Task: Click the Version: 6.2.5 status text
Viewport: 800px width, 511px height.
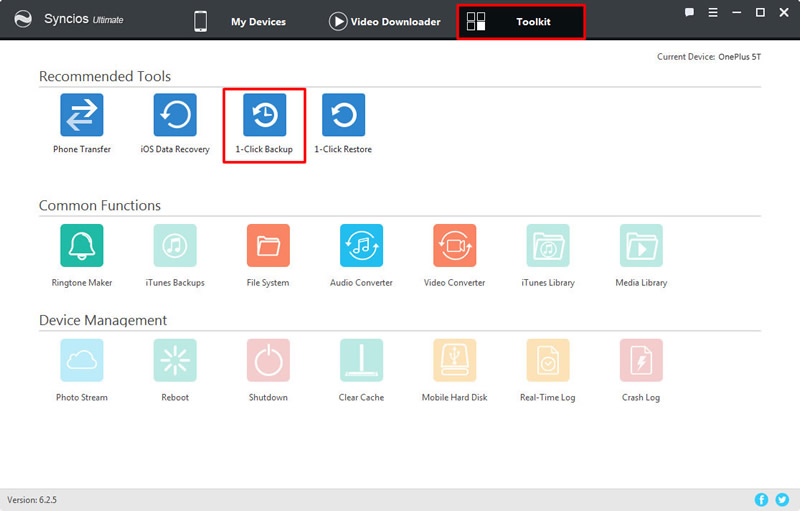Action: click(x=32, y=500)
